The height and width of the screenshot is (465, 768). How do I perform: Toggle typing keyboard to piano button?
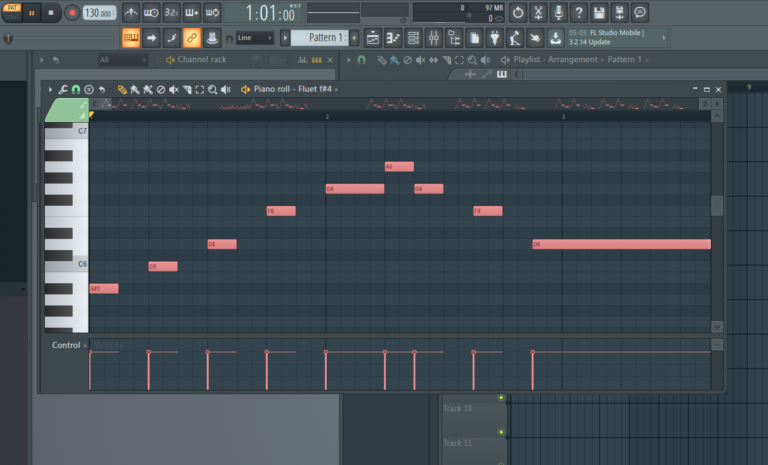(131, 38)
